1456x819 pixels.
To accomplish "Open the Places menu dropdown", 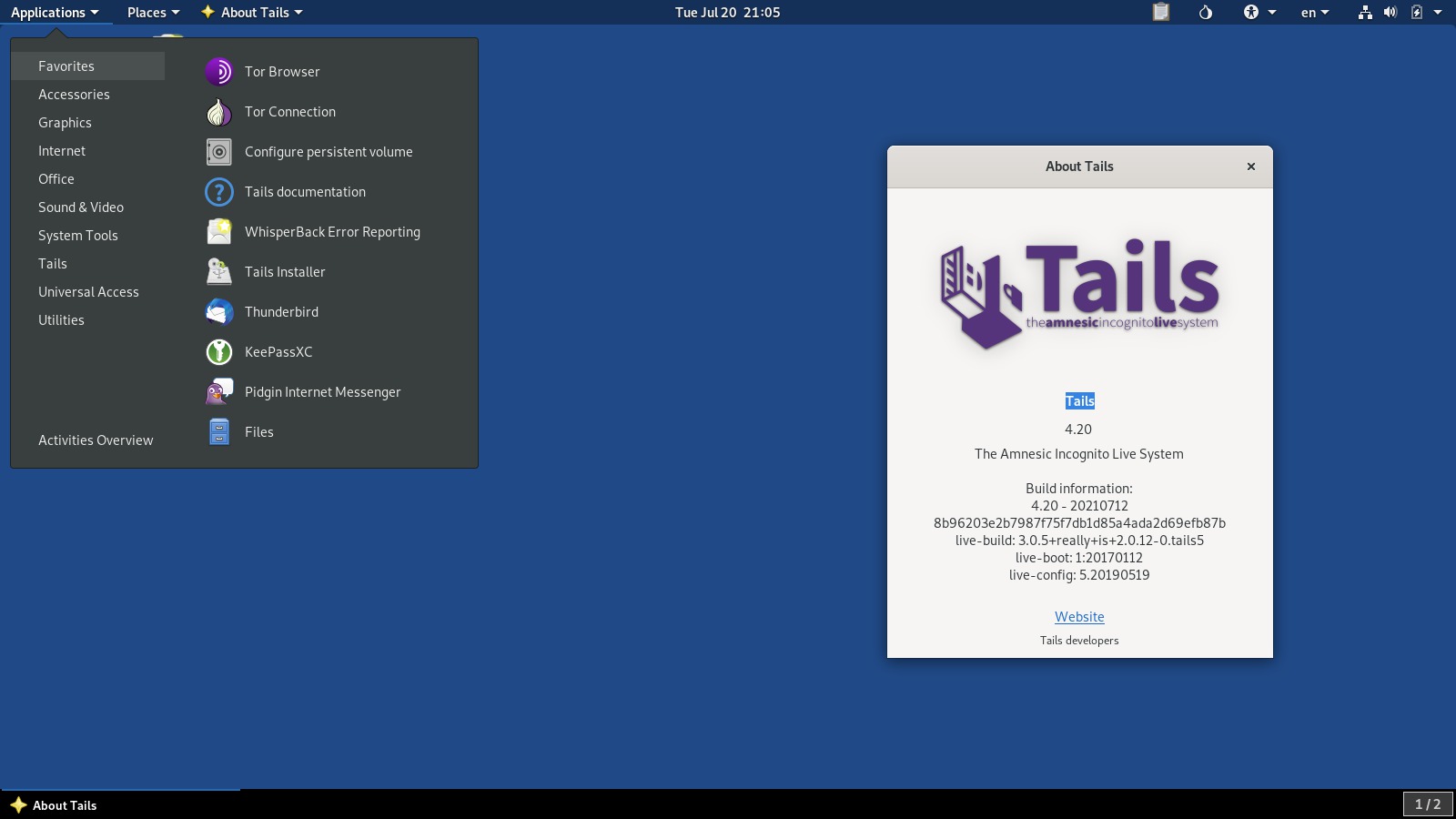I will pyautogui.click(x=153, y=12).
